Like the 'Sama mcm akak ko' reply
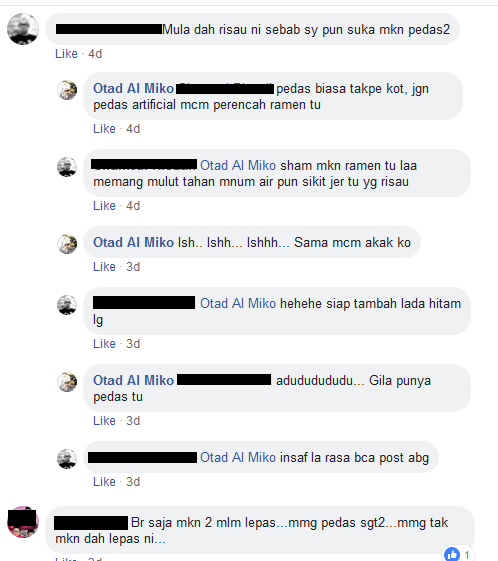The image size is (498, 561). pyautogui.click(x=104, y=267)
